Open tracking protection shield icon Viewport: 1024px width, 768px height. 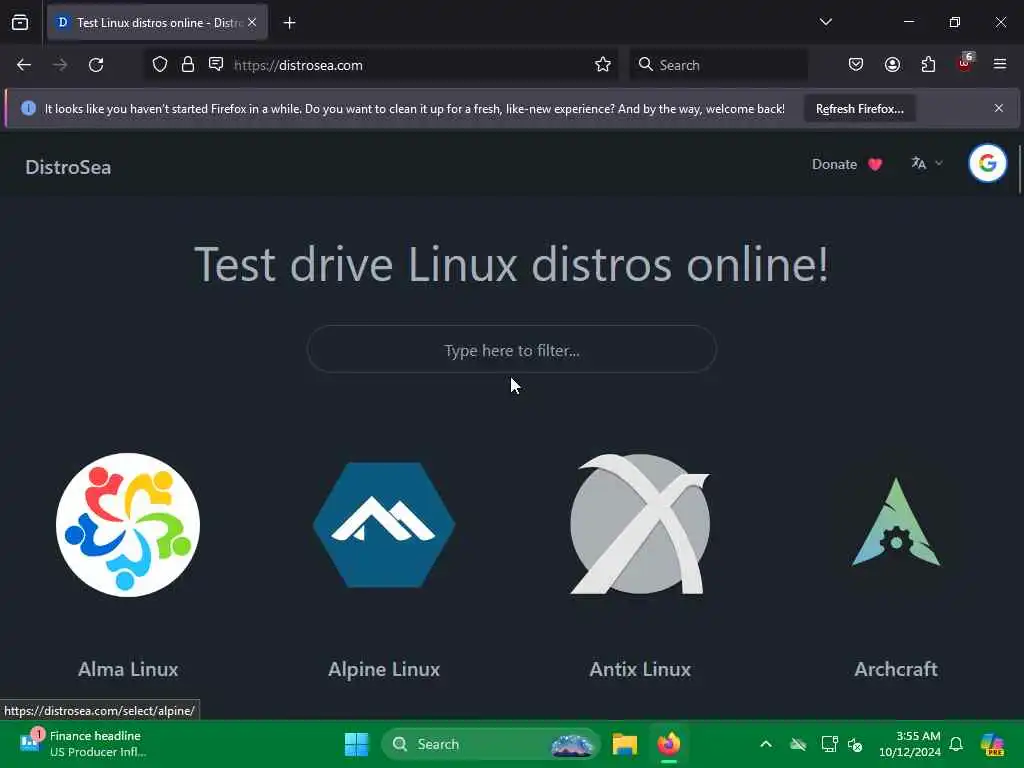(160, 65)
